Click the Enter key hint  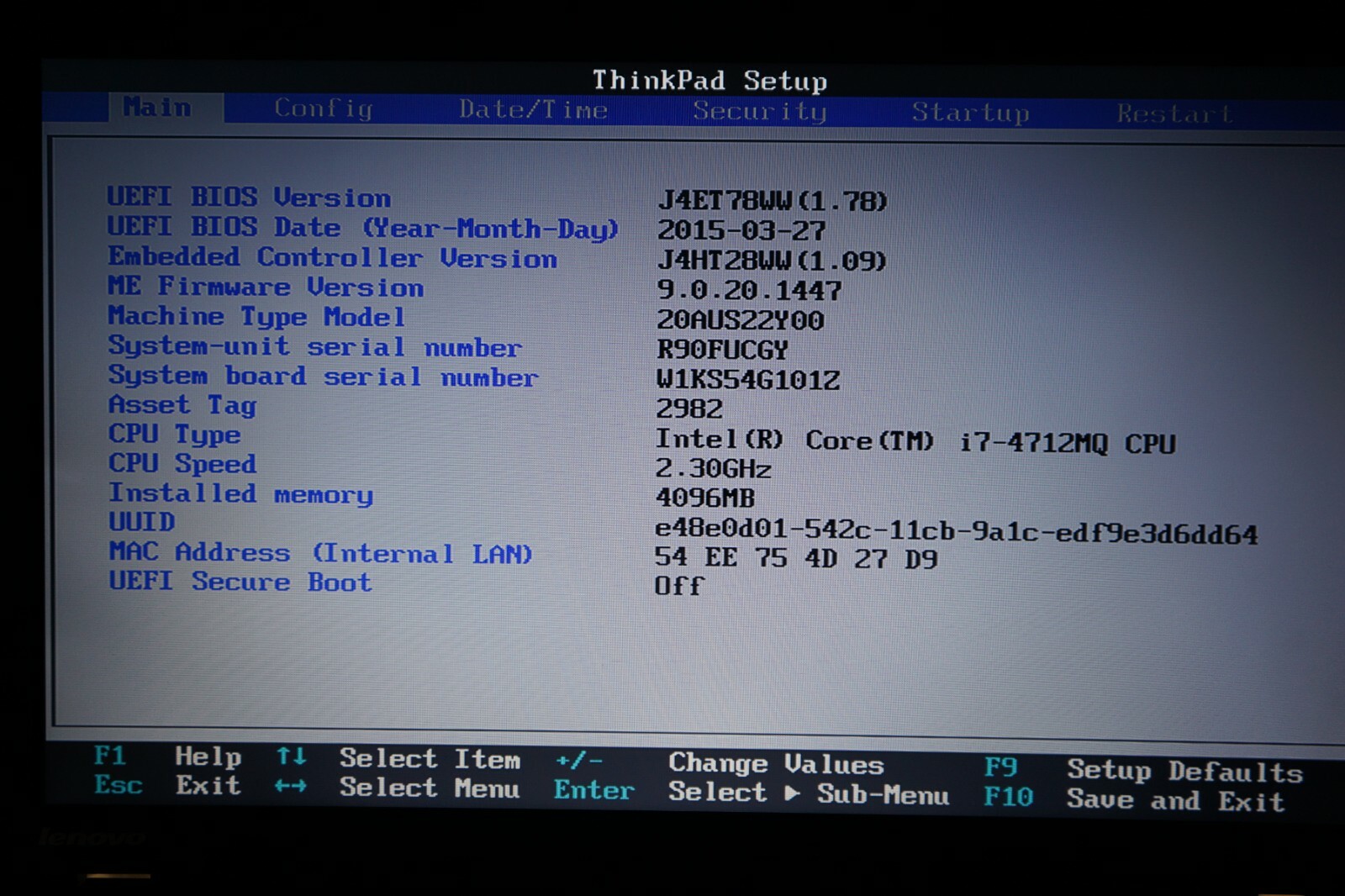coord(594,790)
